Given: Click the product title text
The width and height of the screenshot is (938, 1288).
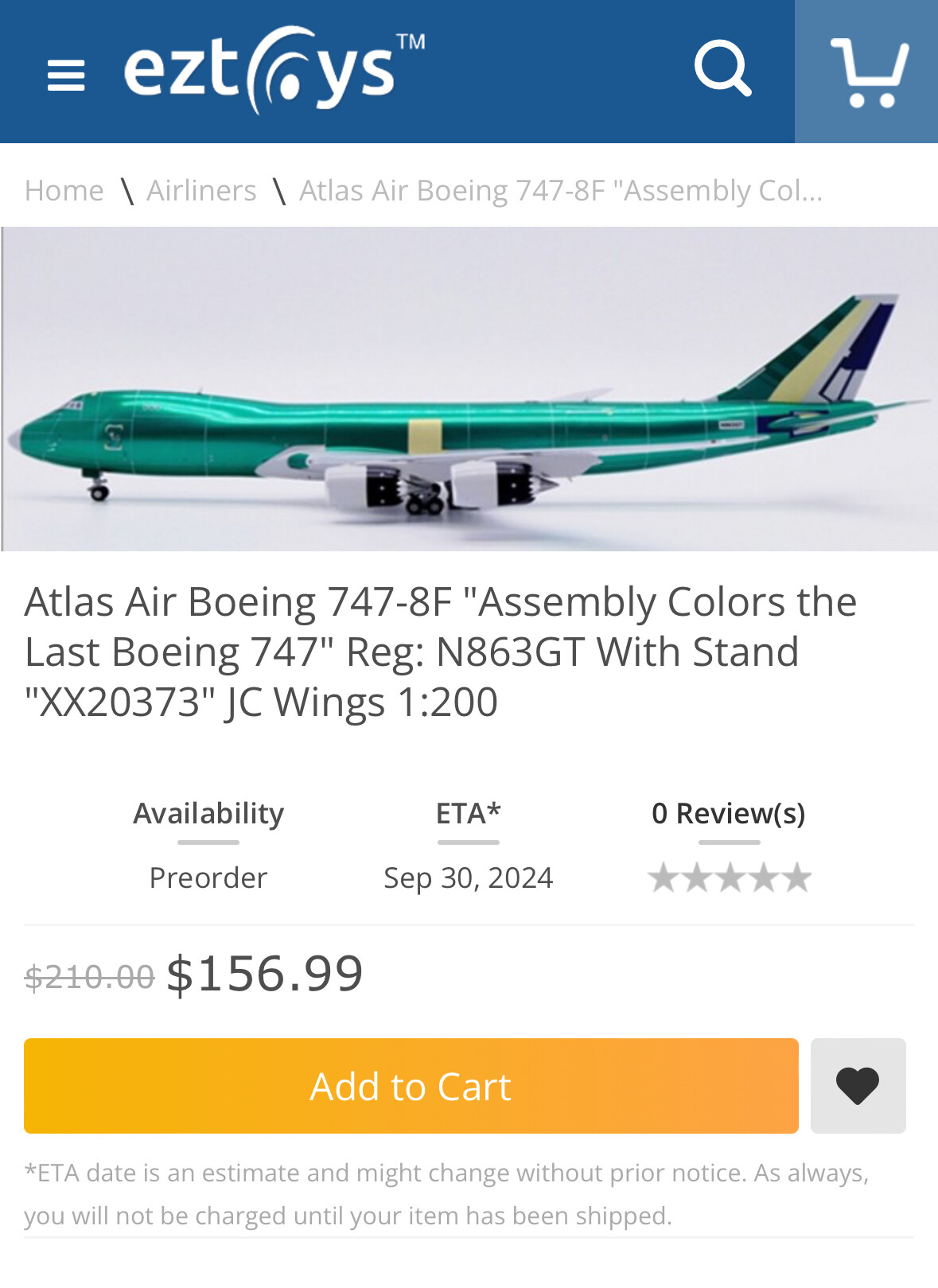Looking at the screenshot, I should (x=440, y=652).
